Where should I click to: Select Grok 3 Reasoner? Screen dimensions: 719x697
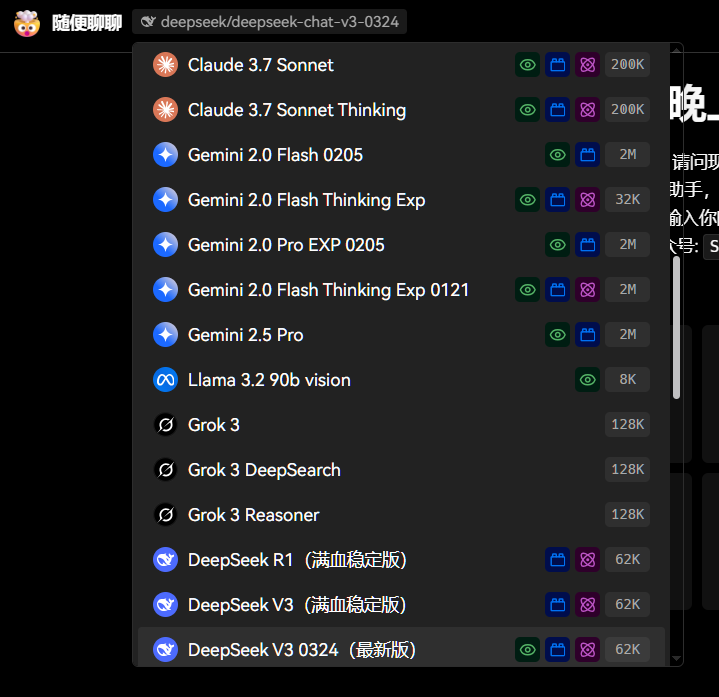tap(401, 514)
